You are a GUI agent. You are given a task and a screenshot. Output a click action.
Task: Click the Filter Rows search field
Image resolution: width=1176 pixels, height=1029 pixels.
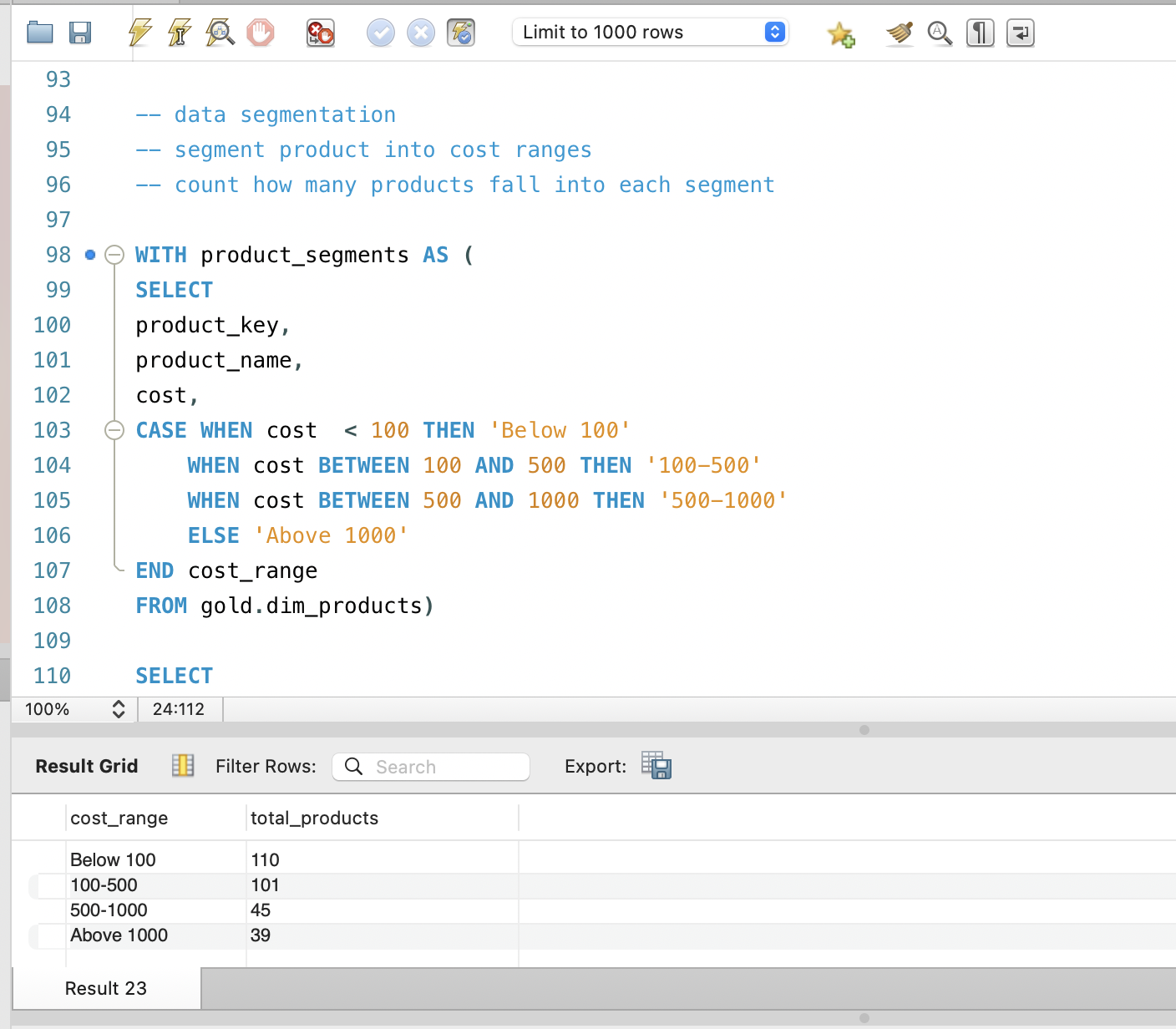(x=431, y=767)
